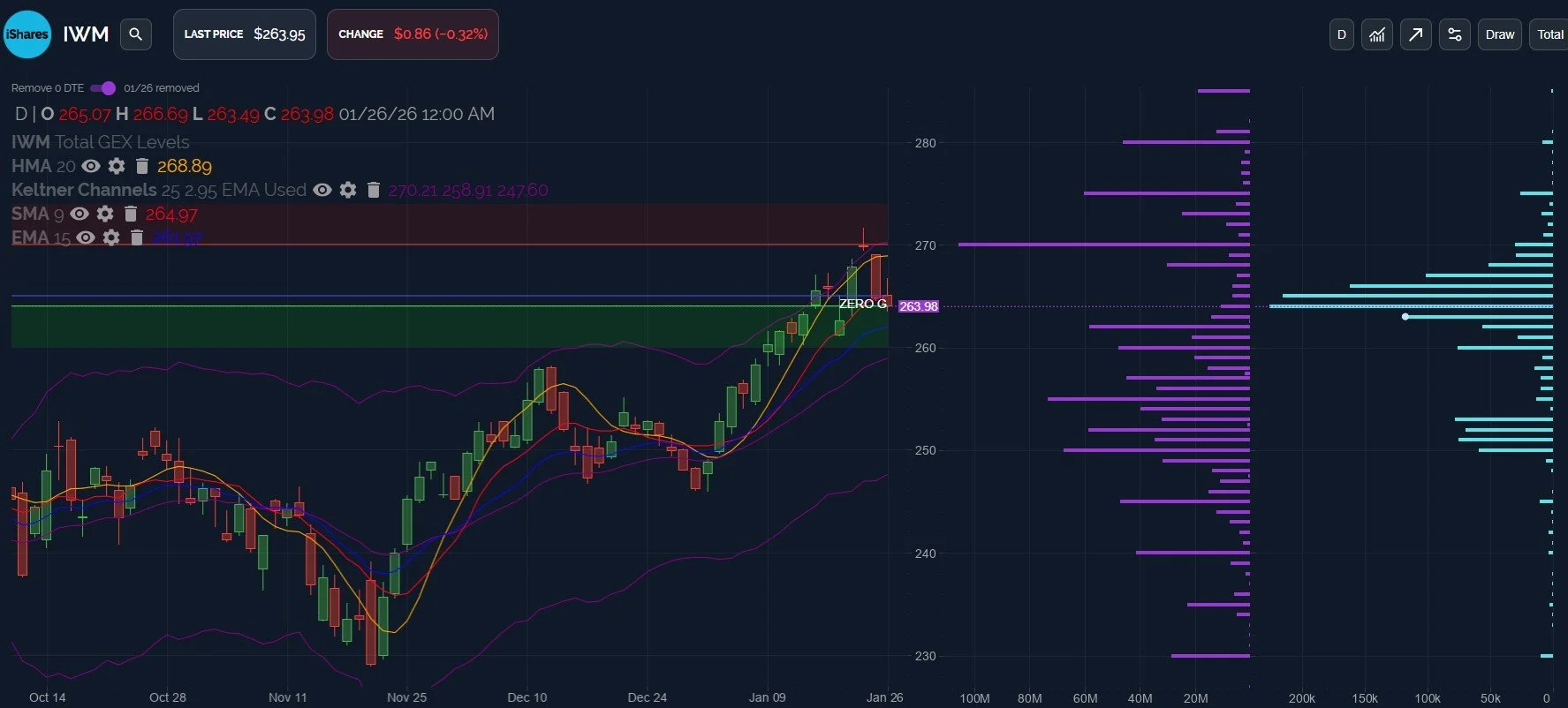Click the IWM ticker symbol

click(86, 34)
